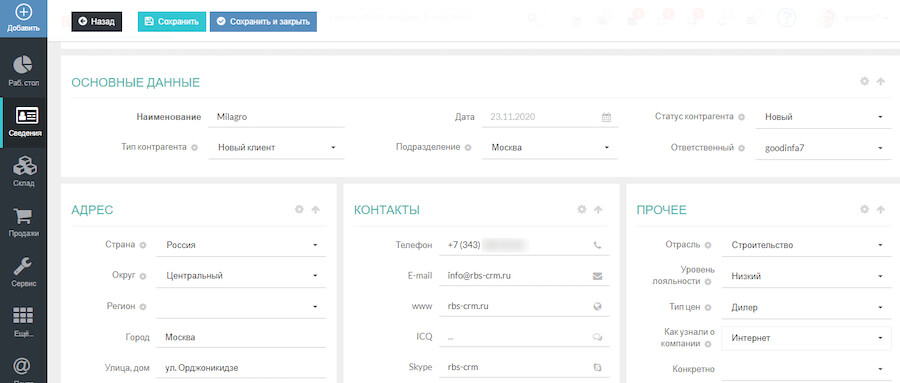Open Склад warehouse section in sidebar

click(23, 172)
